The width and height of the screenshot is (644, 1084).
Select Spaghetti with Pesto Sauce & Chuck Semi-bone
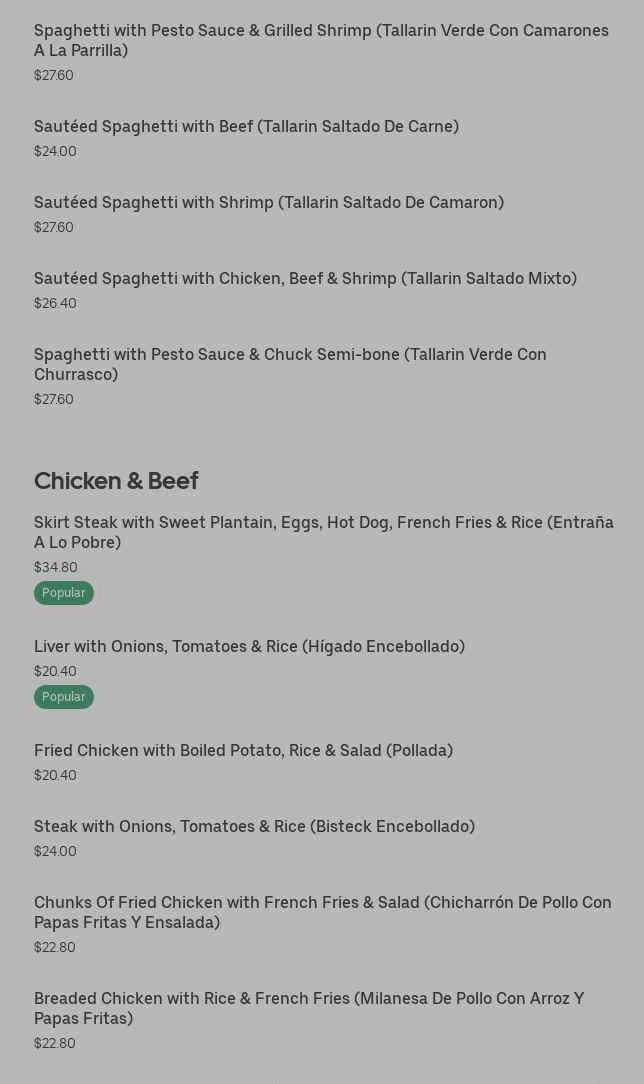tap(290, 364)
